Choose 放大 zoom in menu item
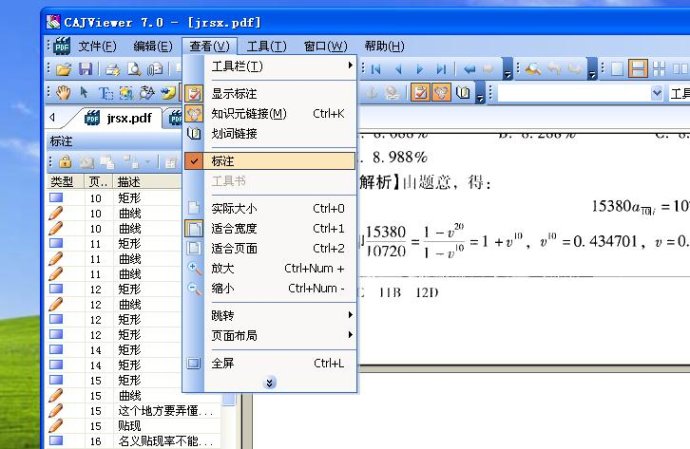The image size is (690, 449). tap(269, 268)
